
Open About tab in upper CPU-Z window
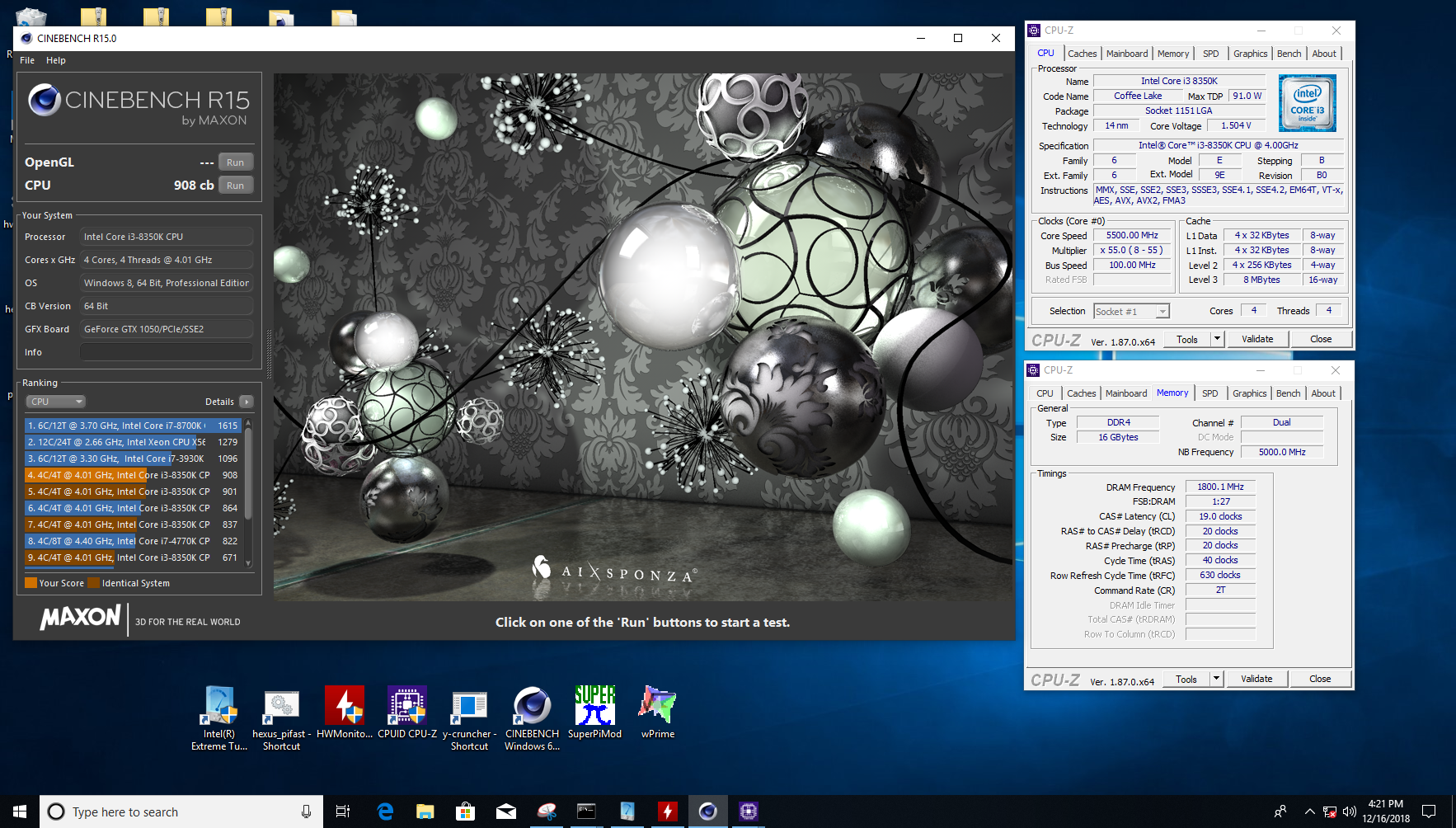click(x=1324, y=54)
